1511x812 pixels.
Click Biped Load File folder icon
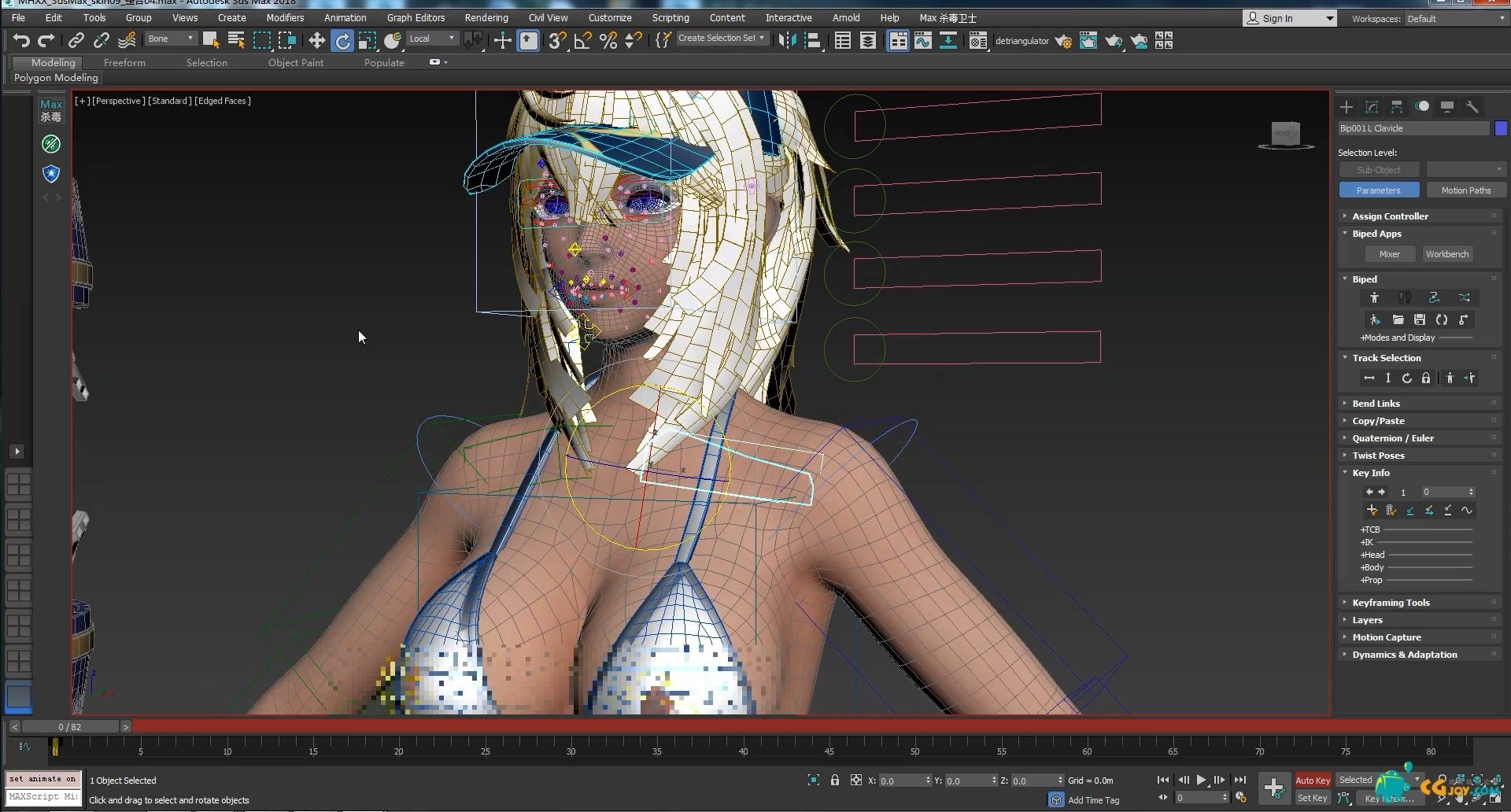(x=1398, y=319)
